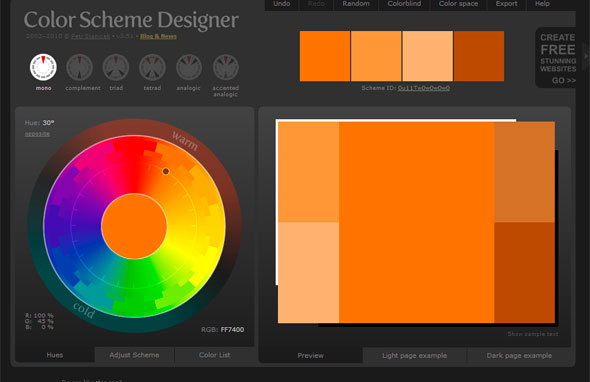This screenshot has height=382, width=590.
Task: Open the Help menu
Action: coord(542,4)
